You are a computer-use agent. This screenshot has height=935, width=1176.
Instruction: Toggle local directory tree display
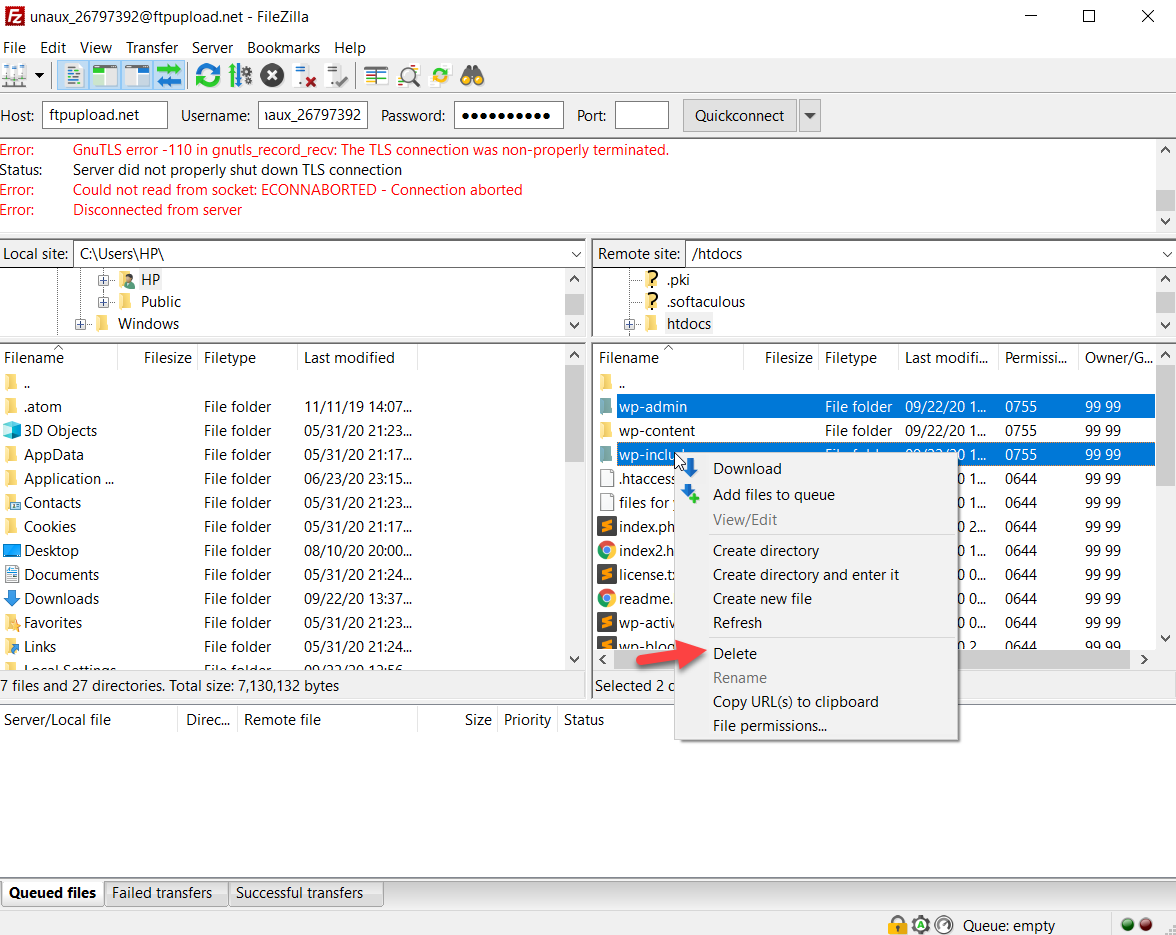[105, 76]
